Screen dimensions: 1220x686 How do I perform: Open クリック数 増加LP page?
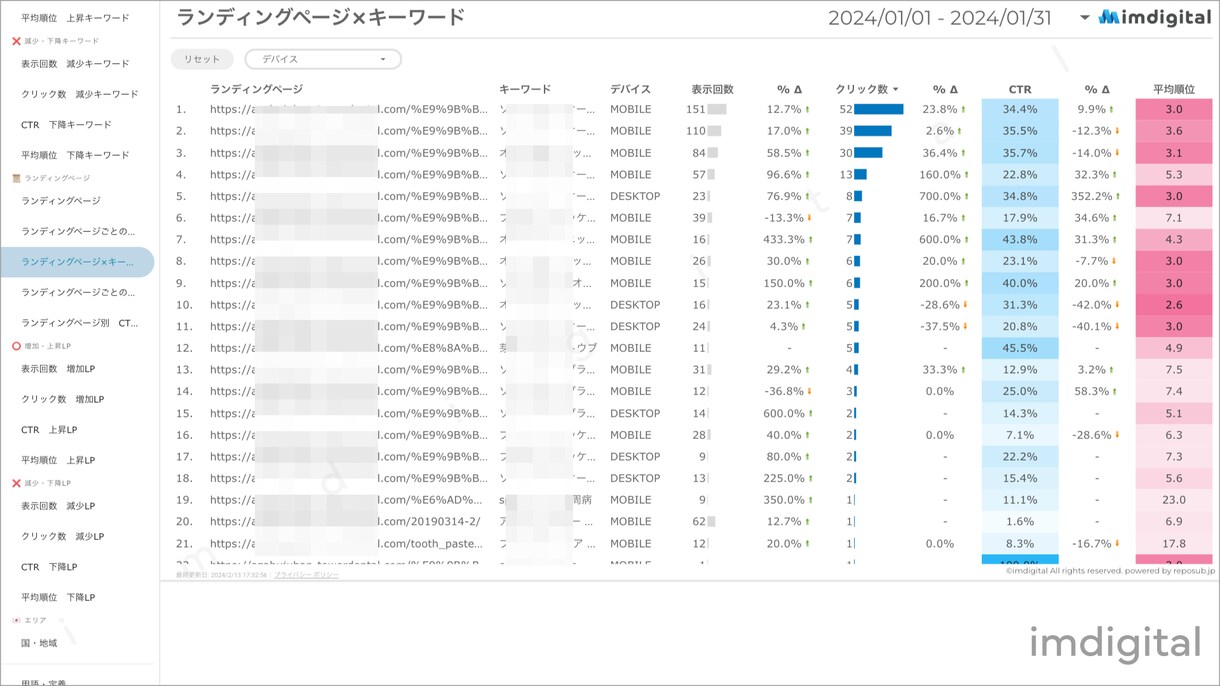click(x=62, y=399)
